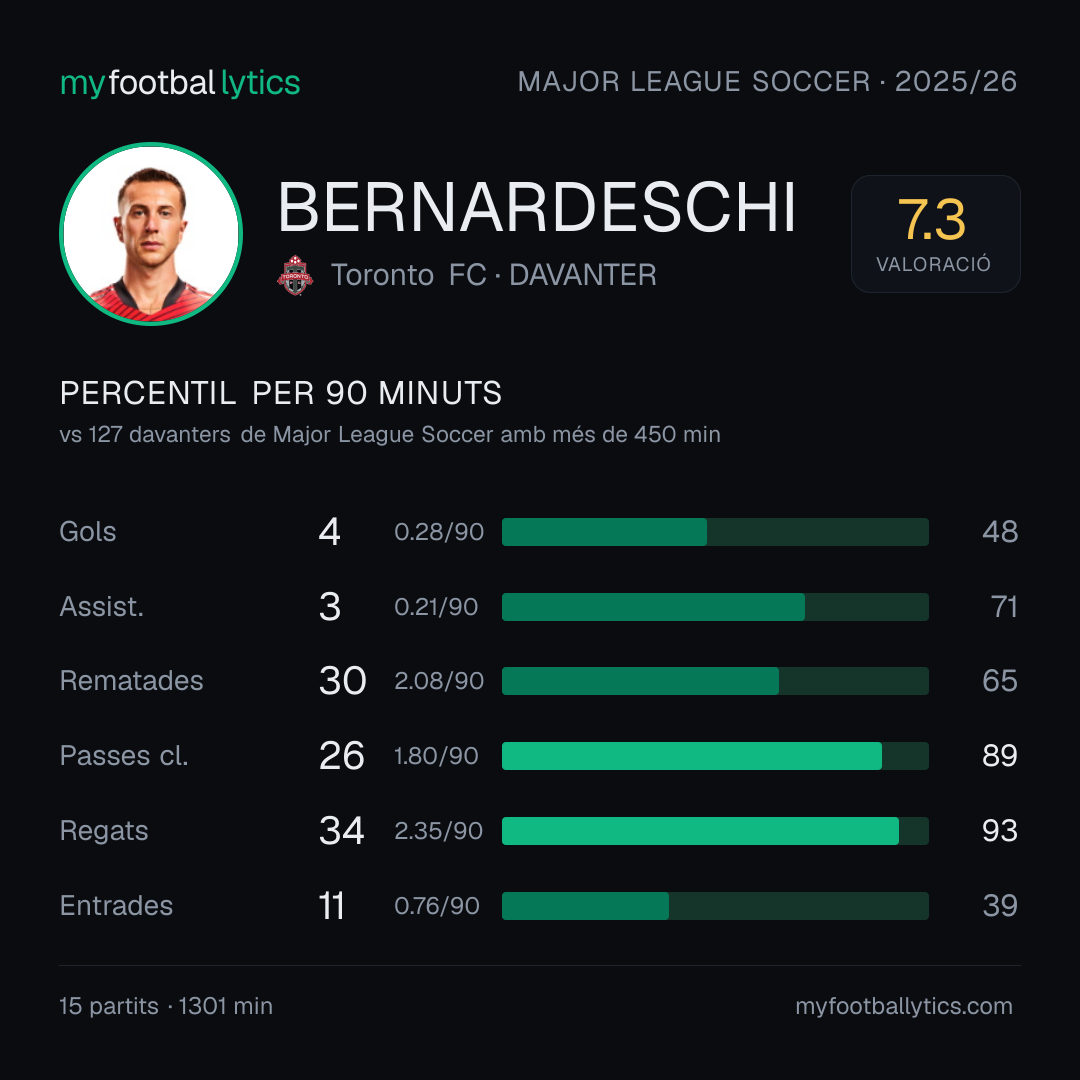The image size is (1080, 1080).
Task: Click the Passes cl. percentile bar
Action: click(715, 756)
